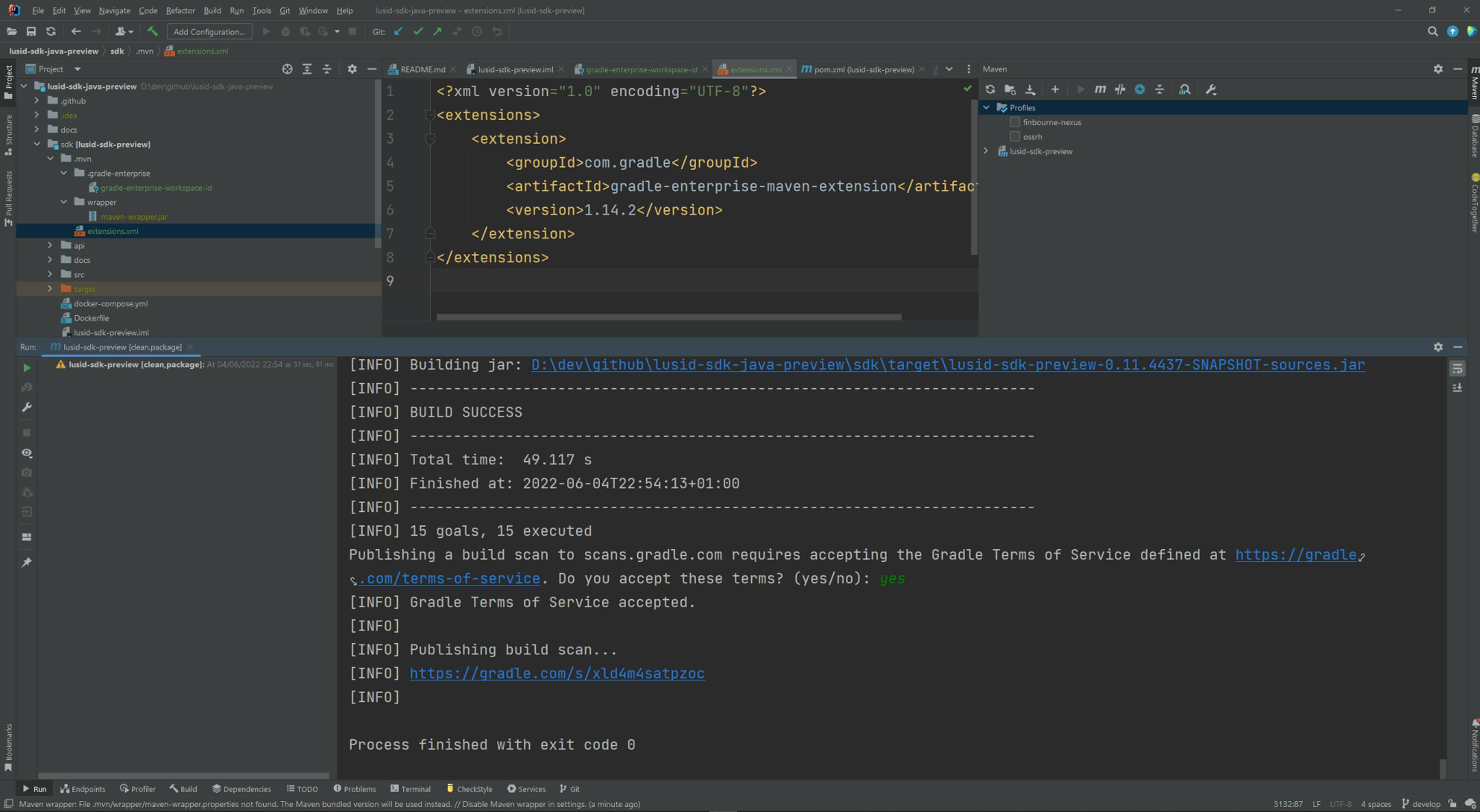The image size is (1480, 812).
Task: Open Refactor menu
Action: point(180,10)
